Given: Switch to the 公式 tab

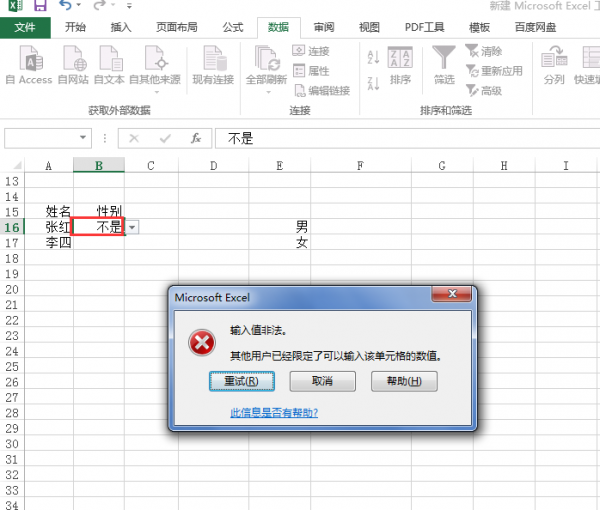Looking at the screenshot, I should 233,28.
